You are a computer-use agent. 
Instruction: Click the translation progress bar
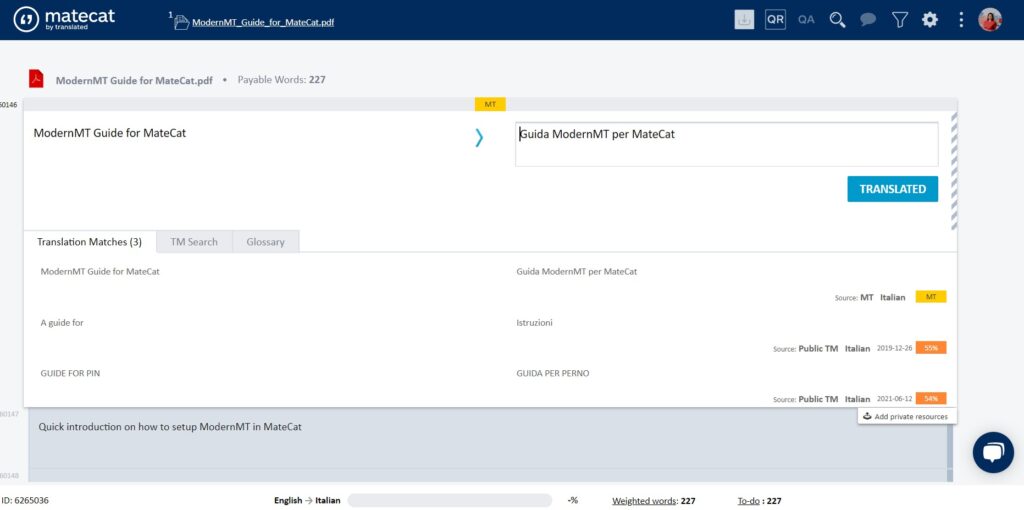tap(449, 501)
